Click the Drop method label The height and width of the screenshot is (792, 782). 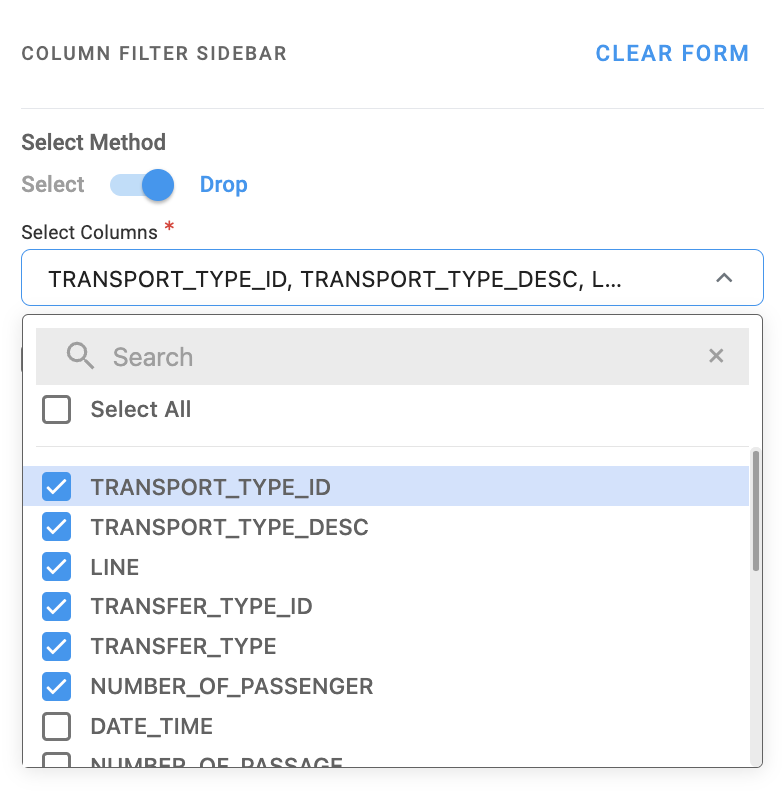coord(223,185)
